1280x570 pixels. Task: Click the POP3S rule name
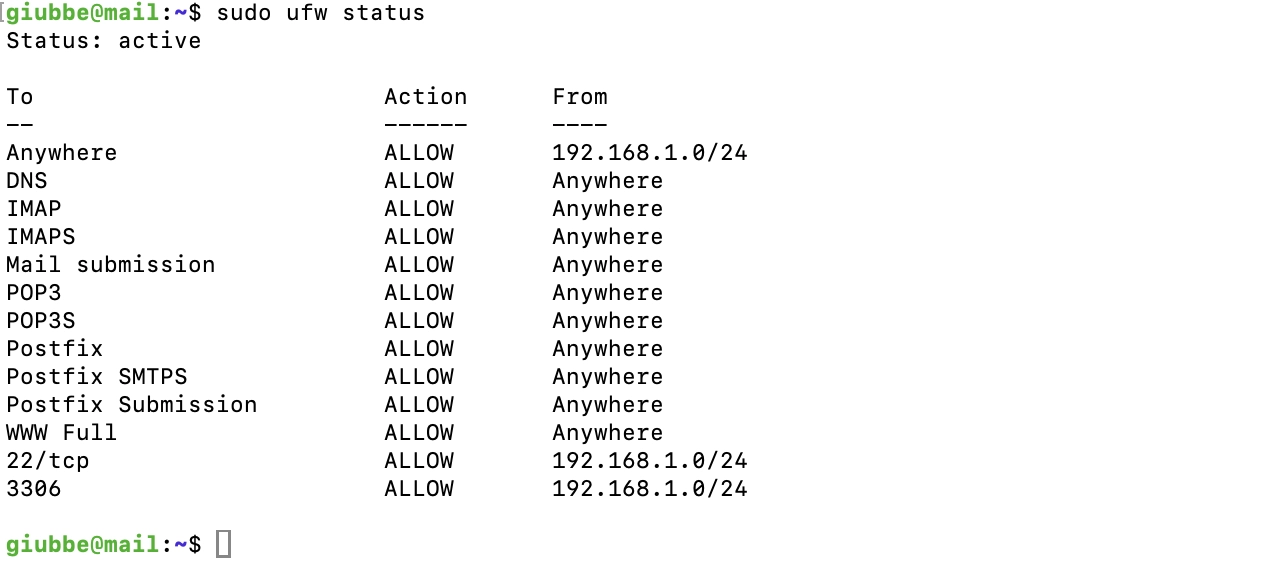click(40, 321)
